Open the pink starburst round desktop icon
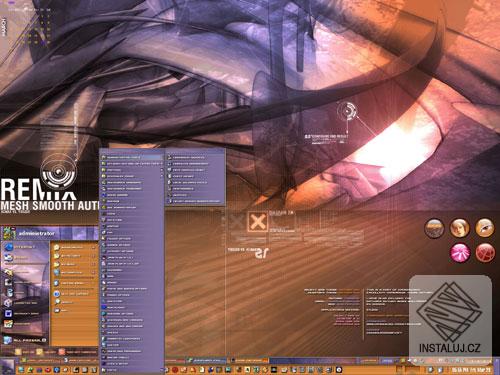 coord(460,253)
